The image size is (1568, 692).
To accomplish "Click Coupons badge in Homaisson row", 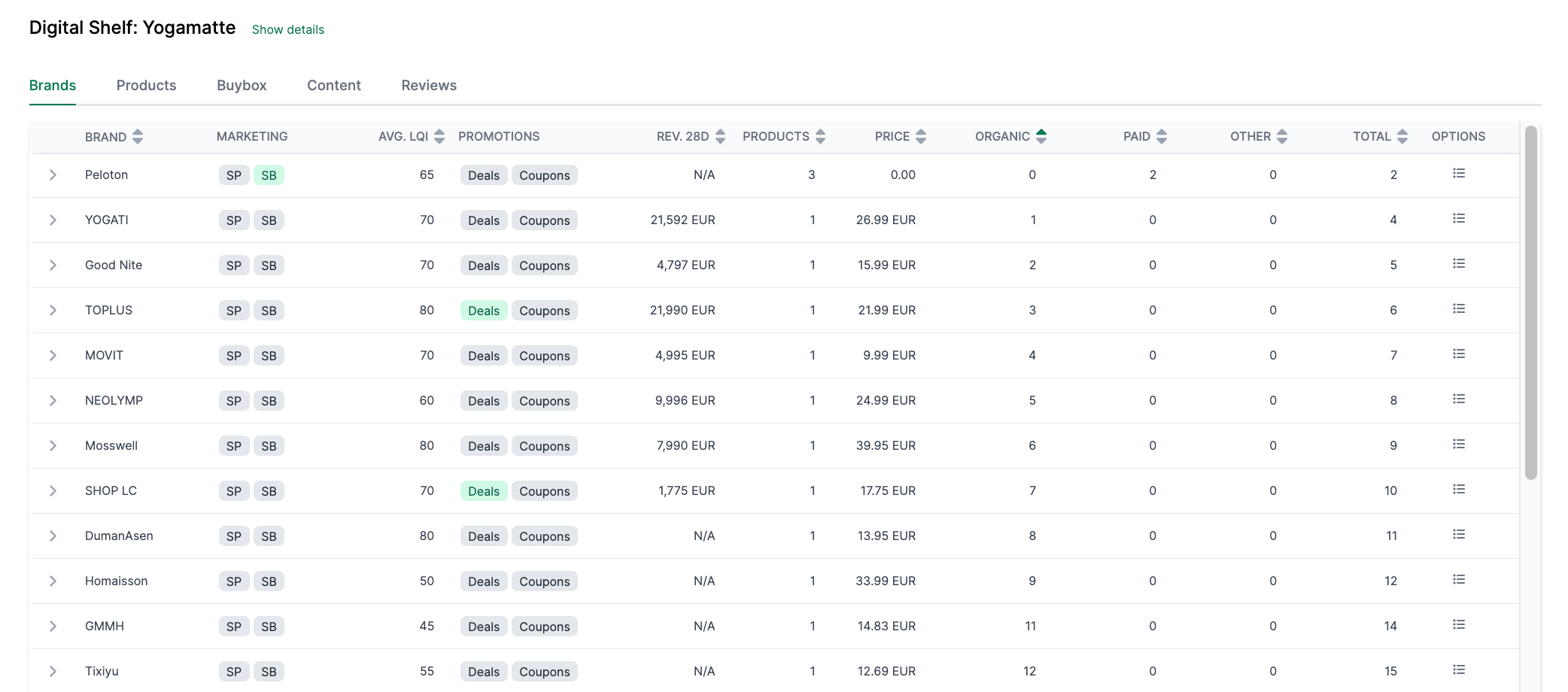I will click(x=545, y=581).
